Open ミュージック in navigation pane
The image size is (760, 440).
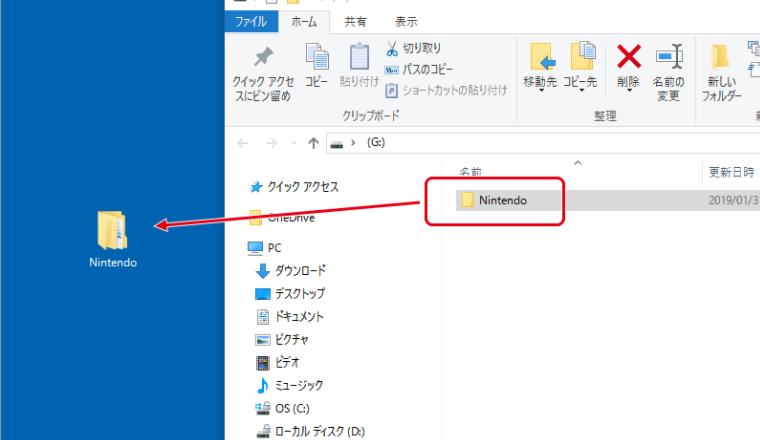coord(289,386)
